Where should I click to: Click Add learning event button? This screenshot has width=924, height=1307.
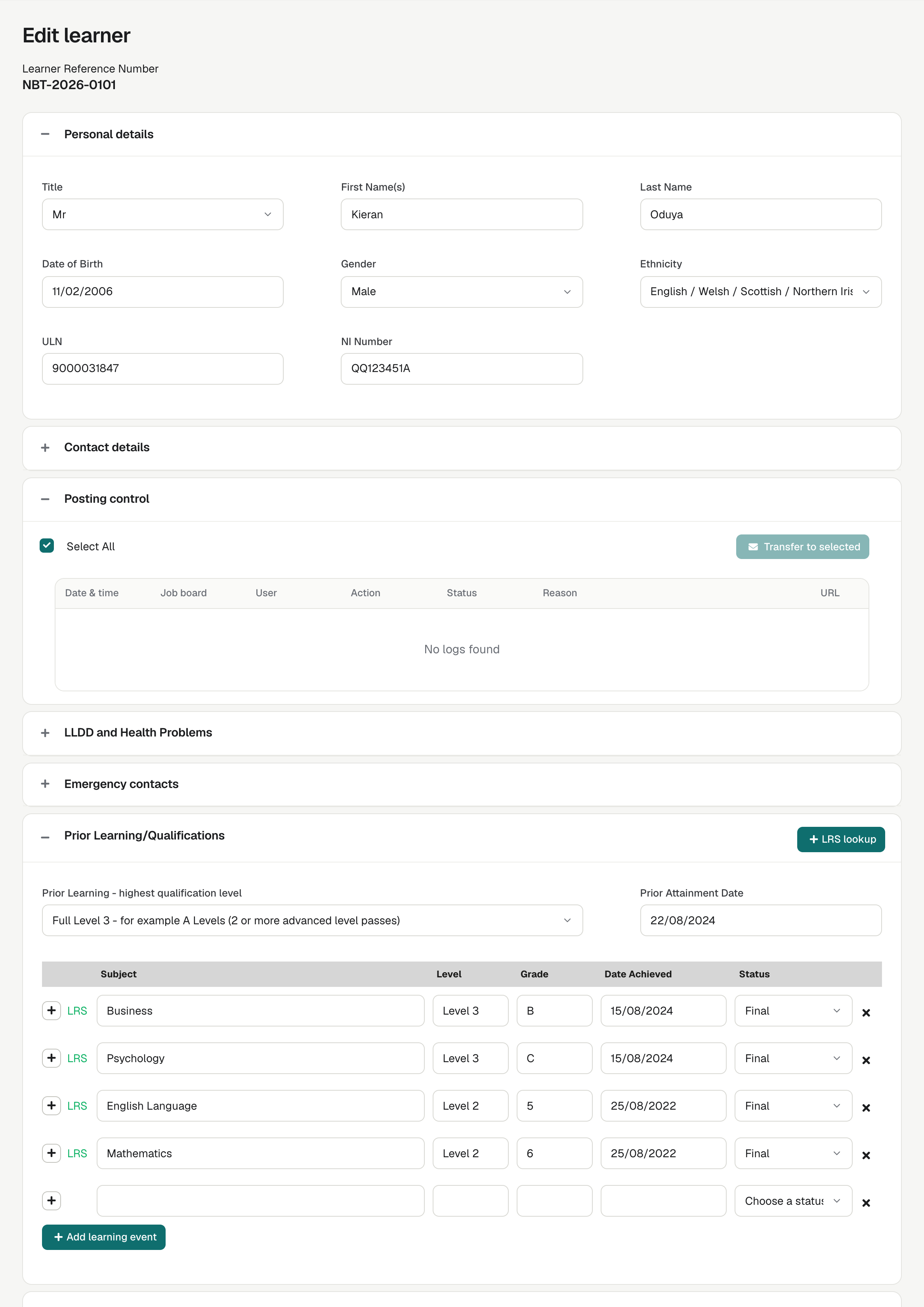pyautogui.click(x=104, y=1237)
